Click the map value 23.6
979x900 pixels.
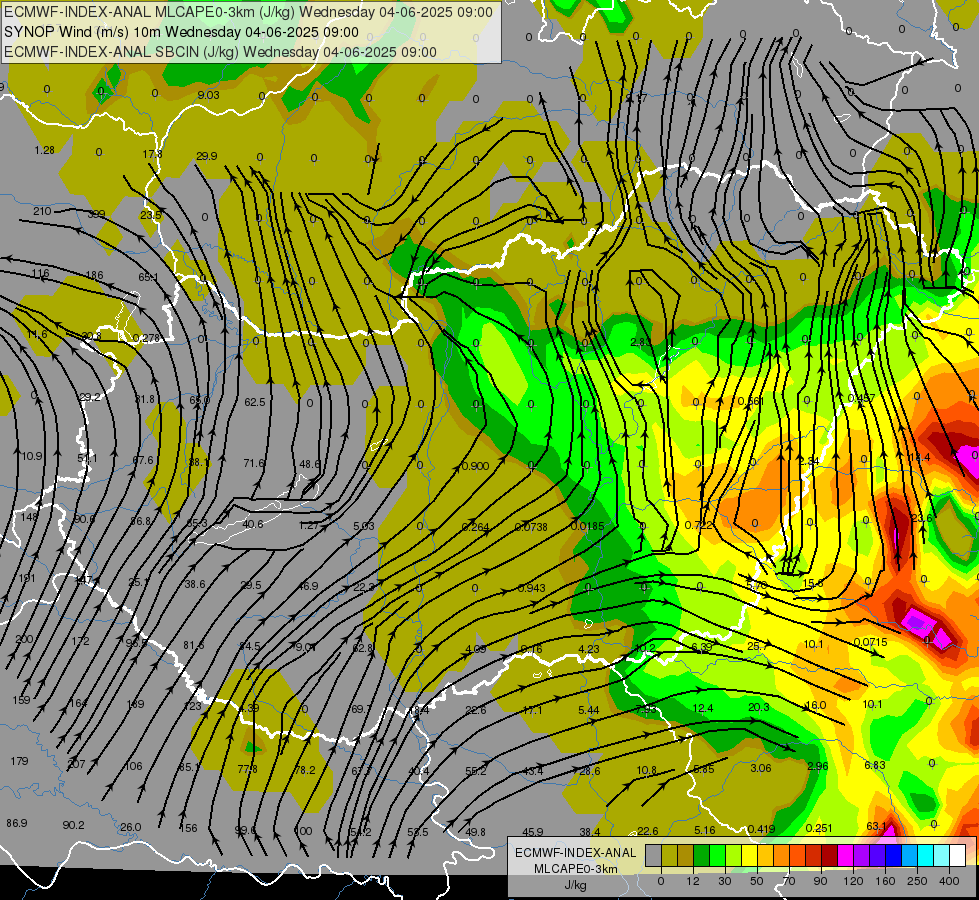pyautogui.click(x=922, y=518)
